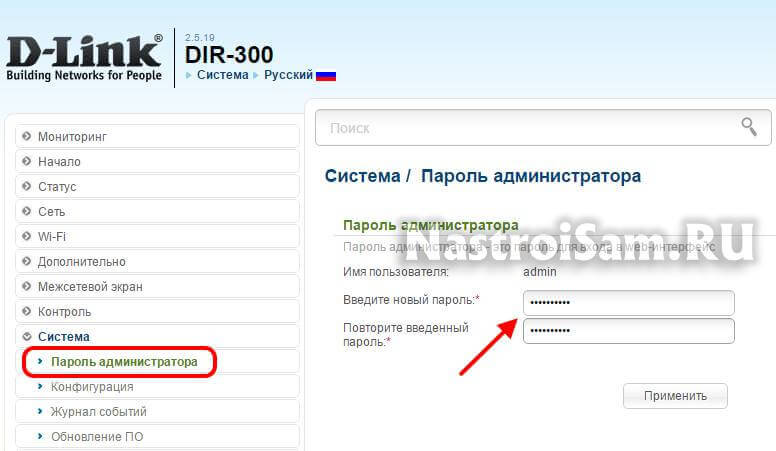Expand the Мониторинг menu arrow icon

pos(27,136)
